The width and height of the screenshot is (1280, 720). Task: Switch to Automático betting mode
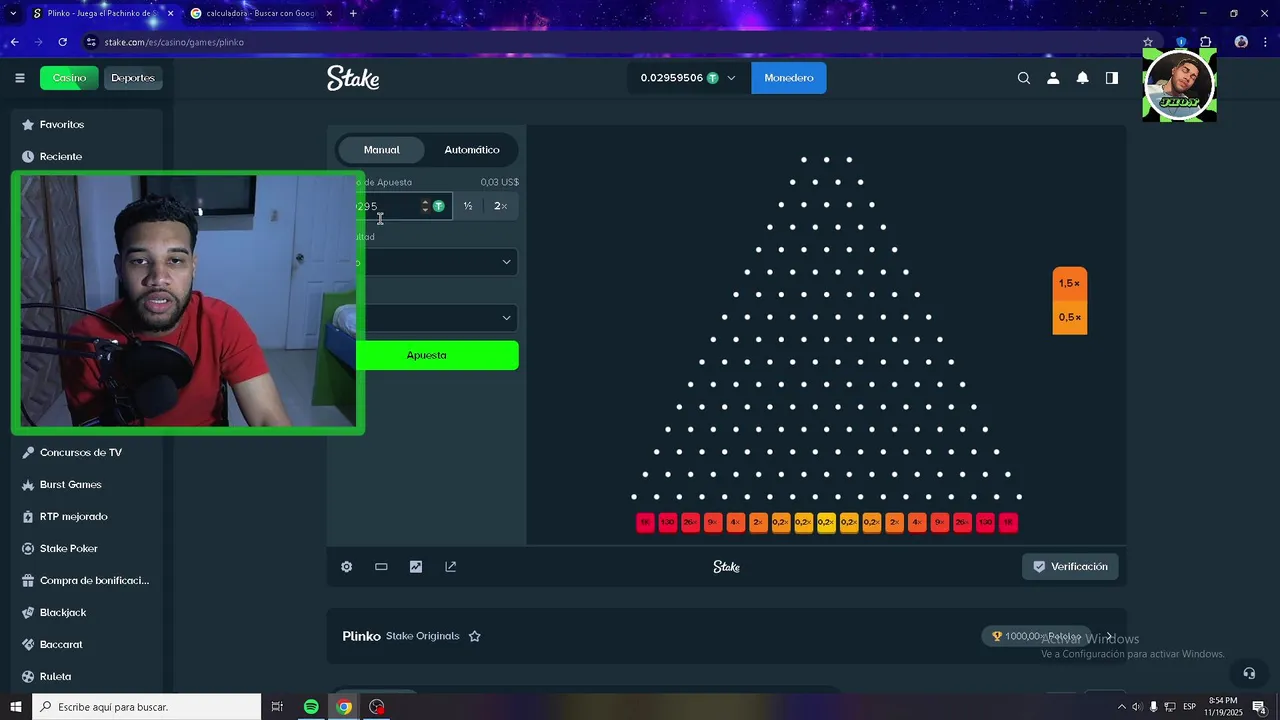coord(472,150)
